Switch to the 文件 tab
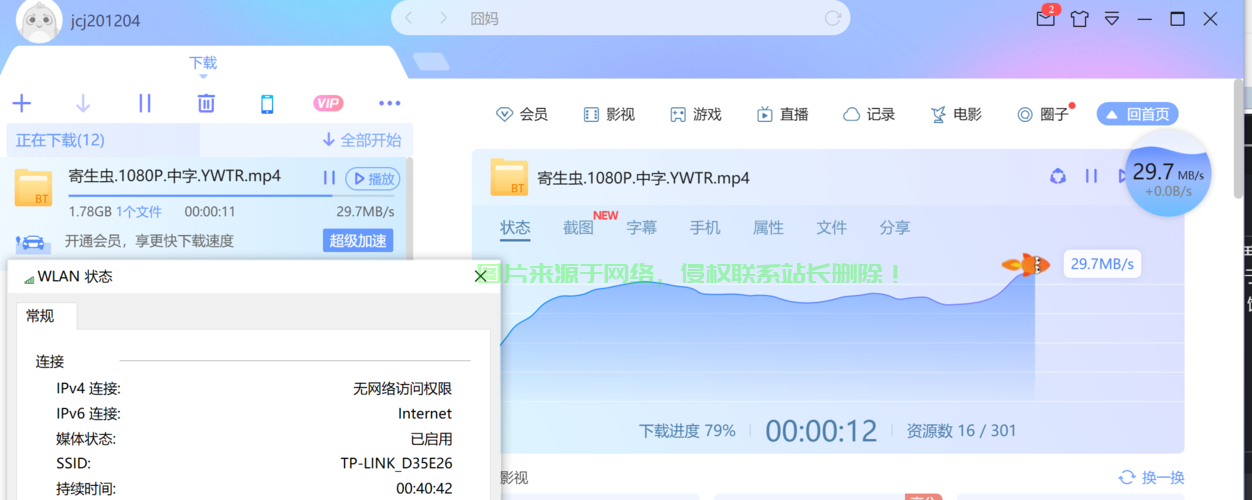 831,228
